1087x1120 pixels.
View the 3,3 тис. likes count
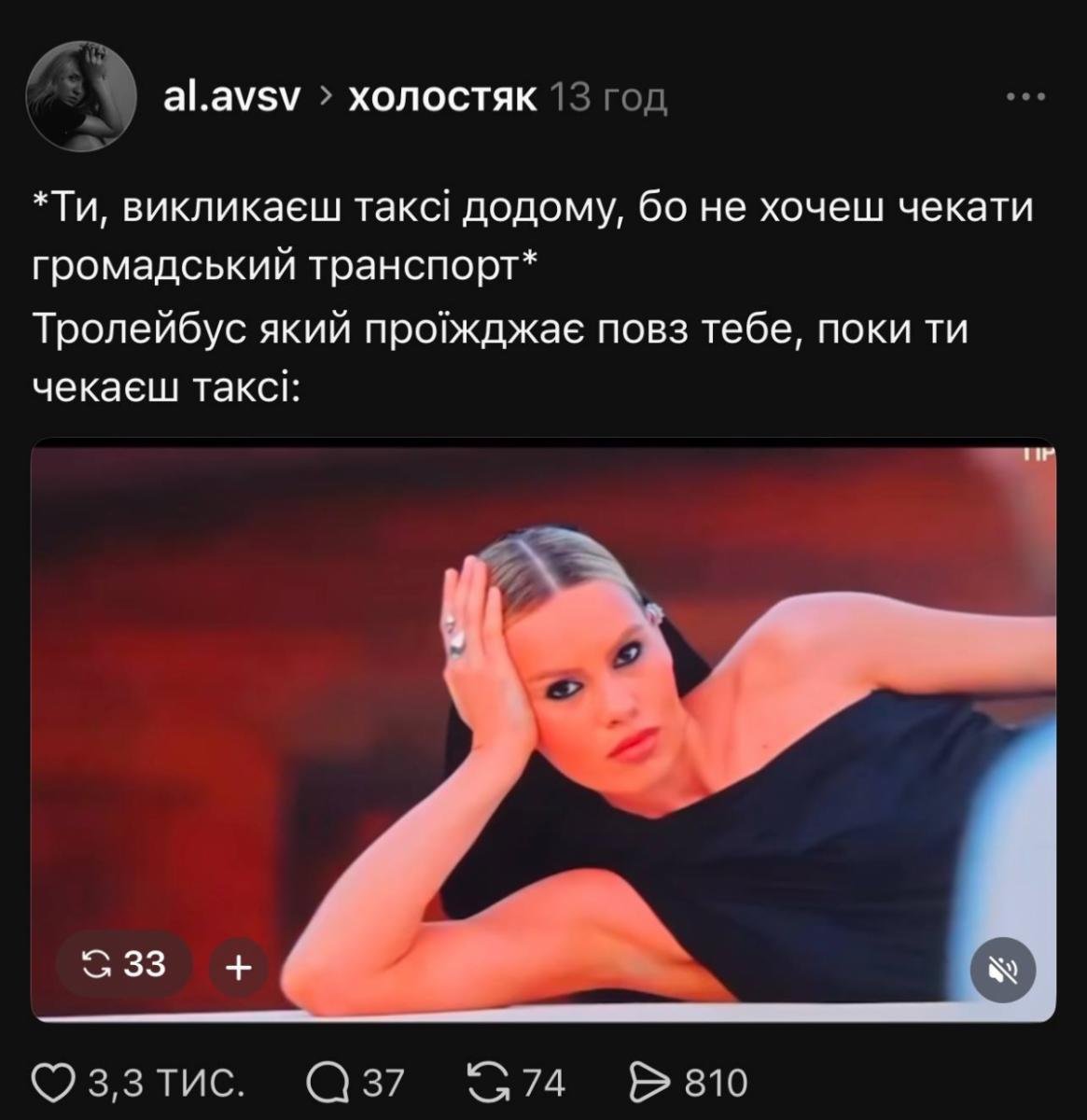point(166,1083)
